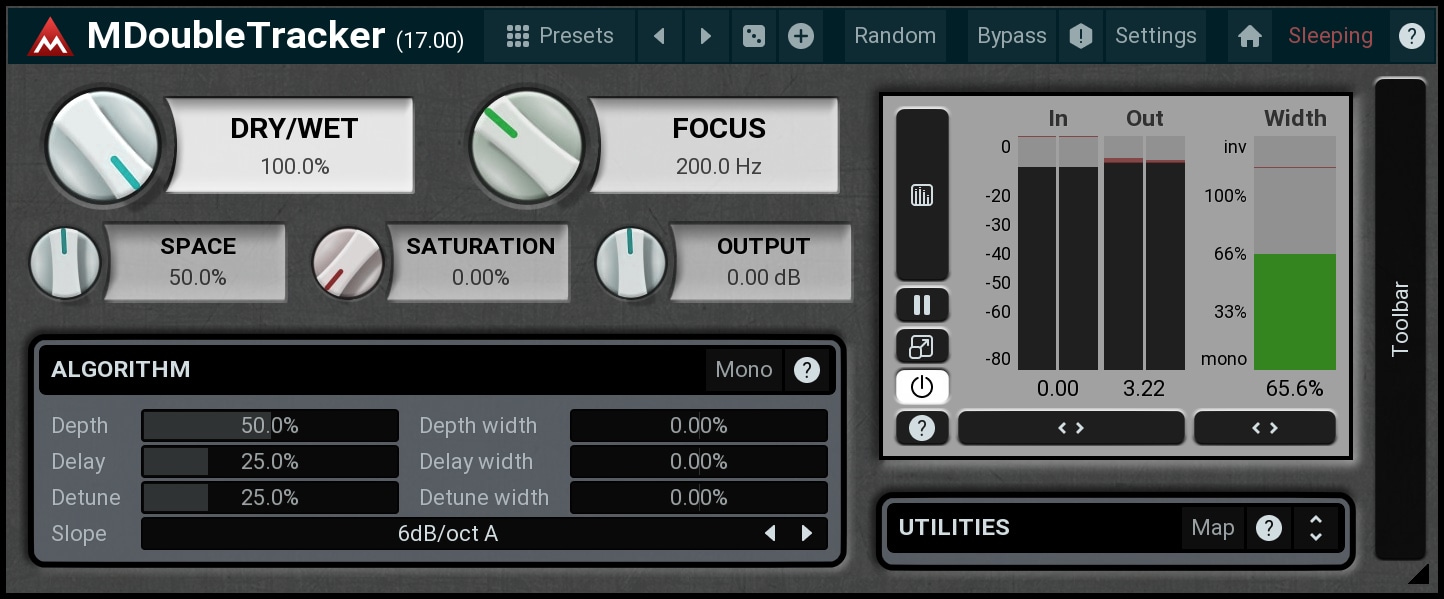Open the help question mark in header
Viewport: 1444px width, 599px height.
click(x=1411, y=36)
